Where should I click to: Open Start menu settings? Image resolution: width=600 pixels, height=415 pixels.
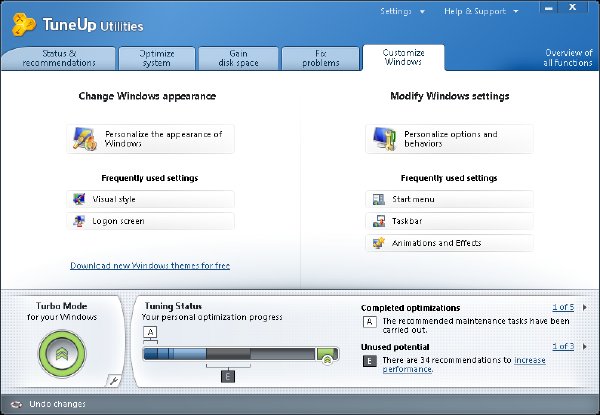click(x=449, y=199)
